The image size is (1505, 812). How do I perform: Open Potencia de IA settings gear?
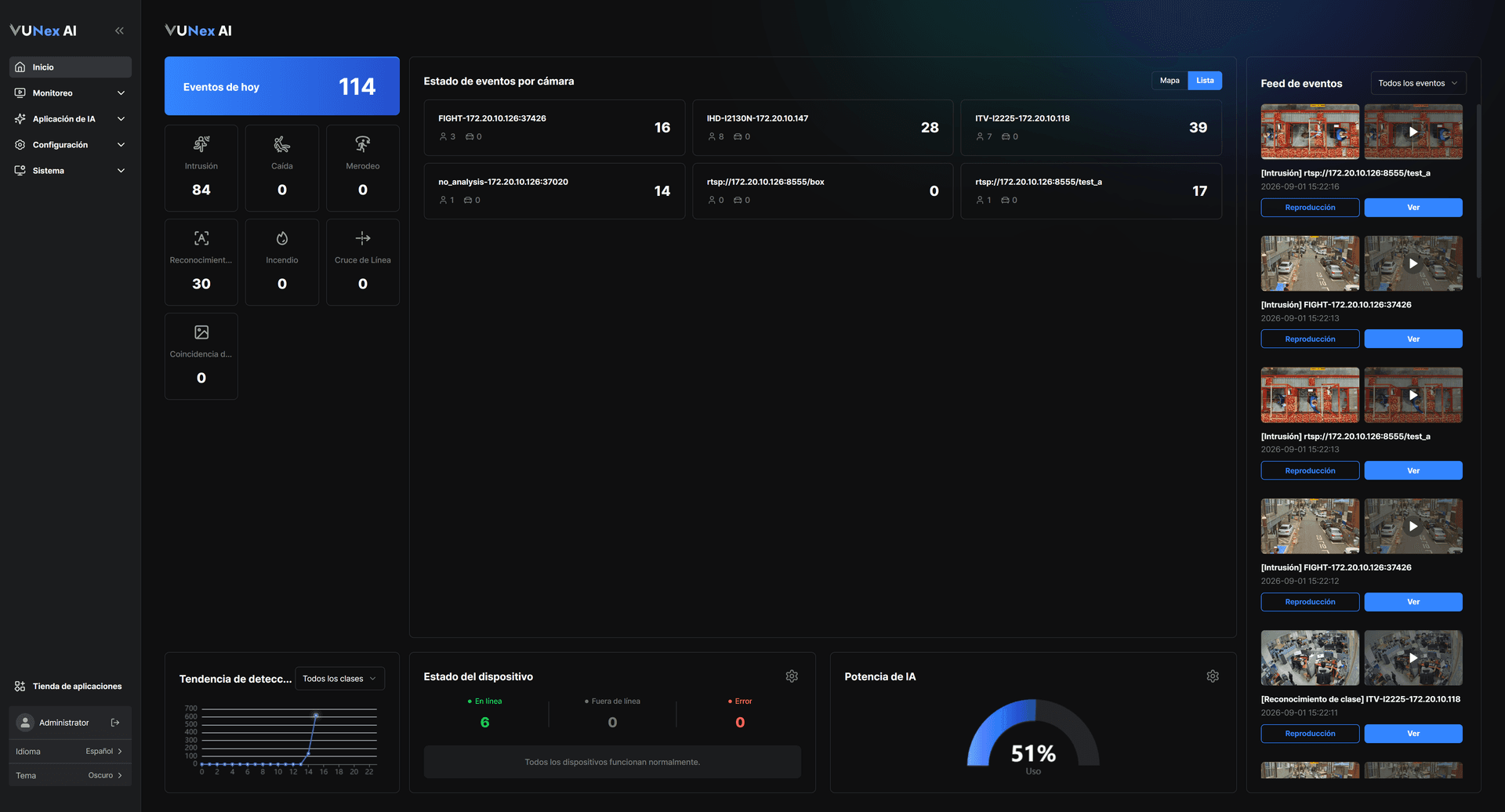click(x=1213, y=676)
